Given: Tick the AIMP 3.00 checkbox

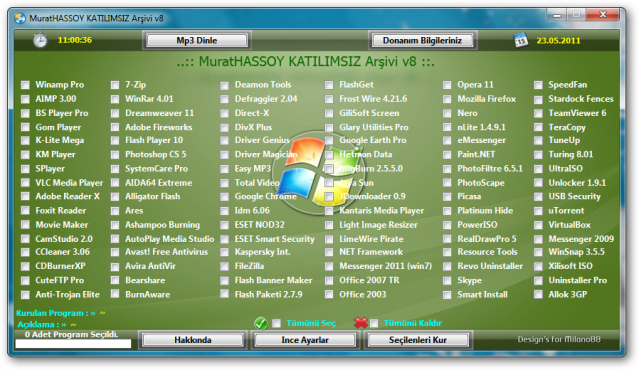Looking at the screenshot, I should (25, 99).
